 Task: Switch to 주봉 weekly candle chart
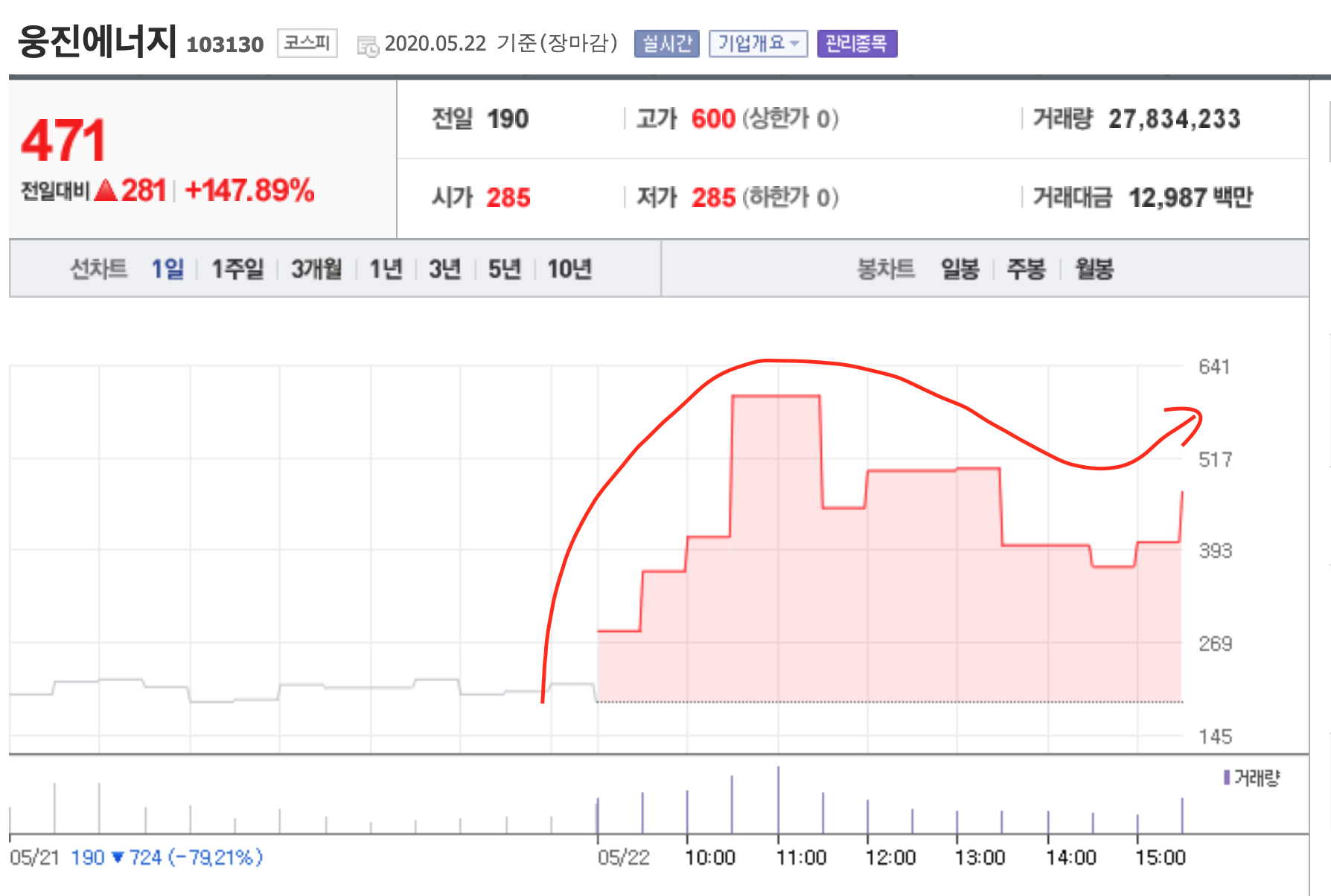(1026, 269)
